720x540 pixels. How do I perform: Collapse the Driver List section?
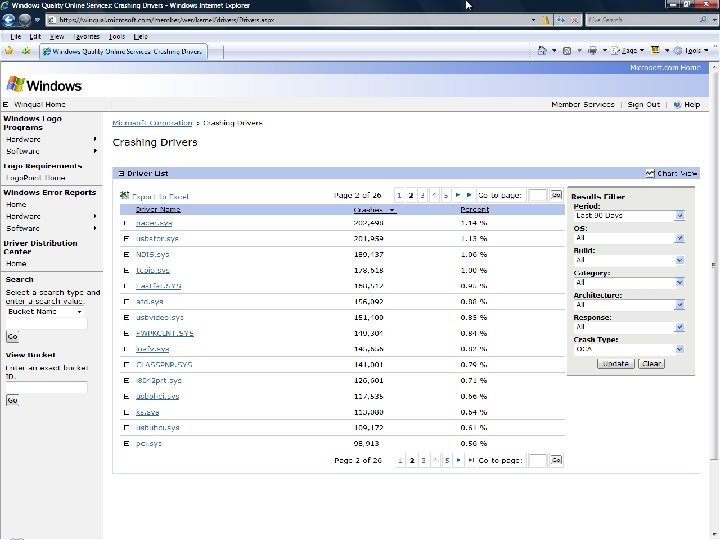120,173
